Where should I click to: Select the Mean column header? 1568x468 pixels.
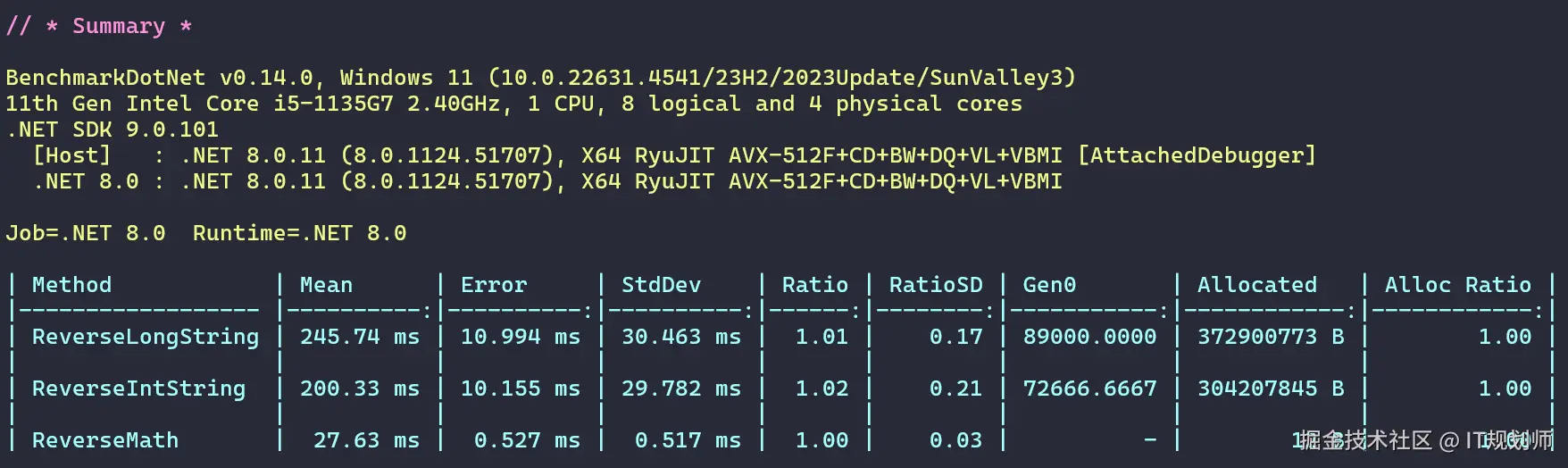pyautogui.click(x=326, y=285)
